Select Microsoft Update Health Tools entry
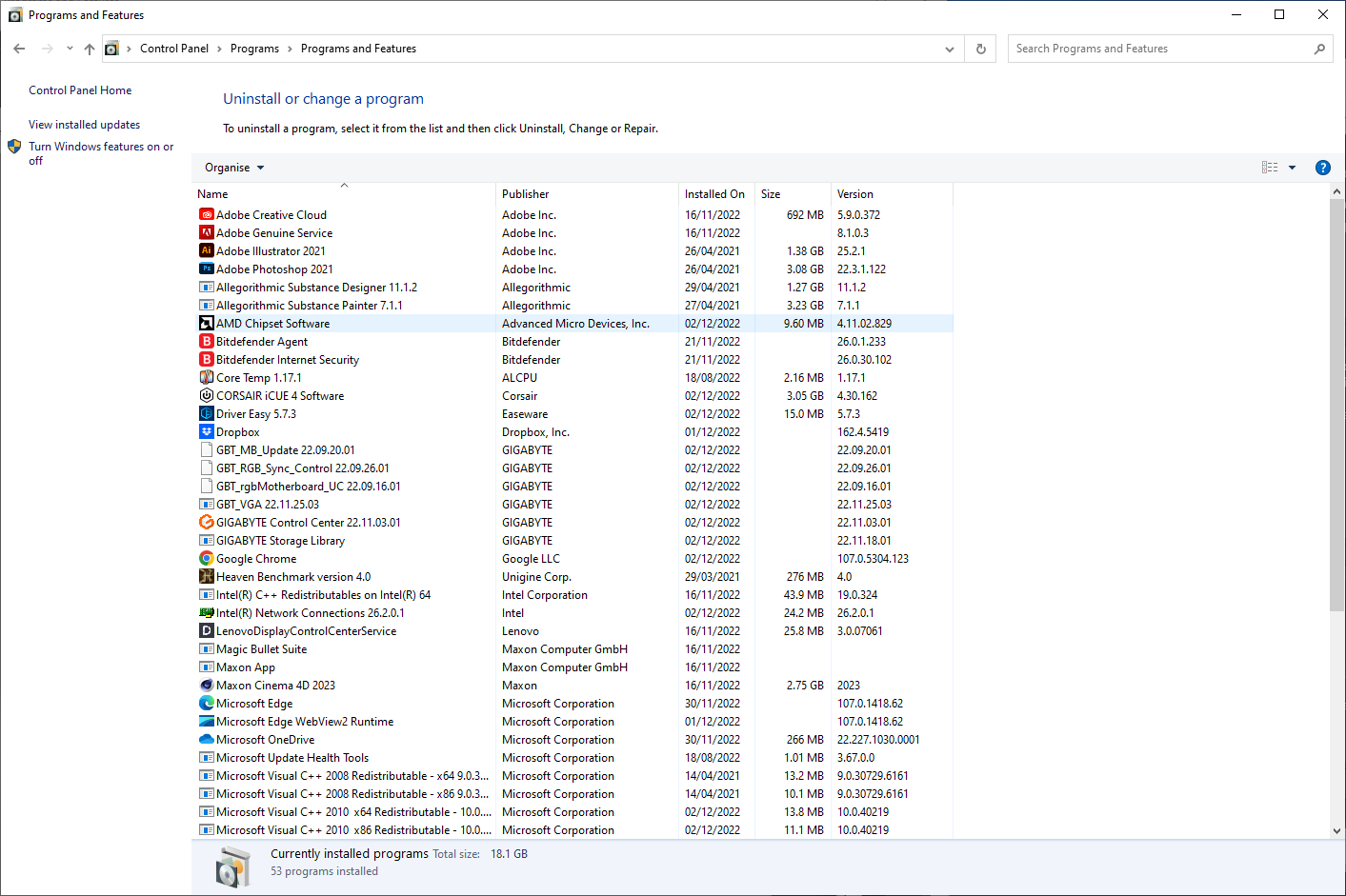This screenshot has width=1346, height=896. [573, 758]
